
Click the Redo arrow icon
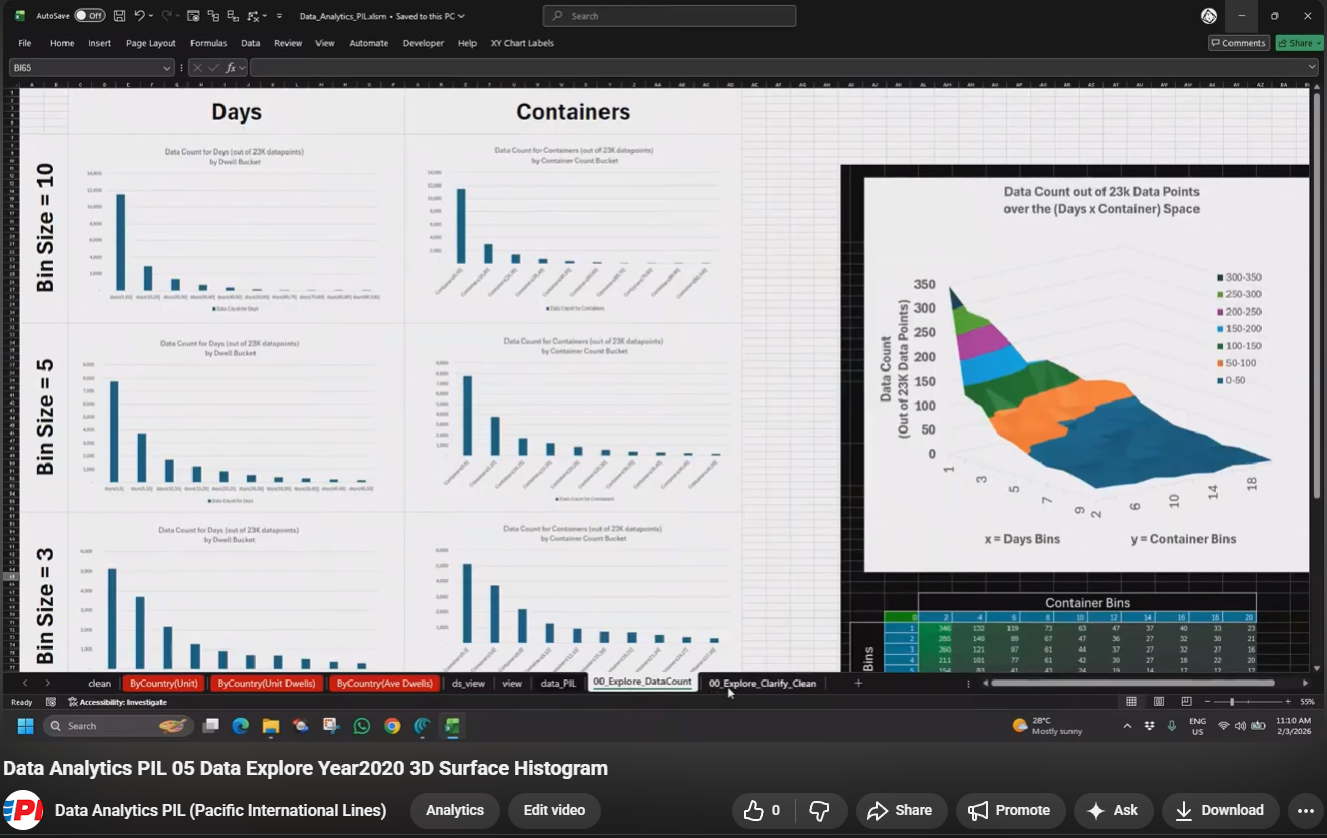tap(167, 16)
